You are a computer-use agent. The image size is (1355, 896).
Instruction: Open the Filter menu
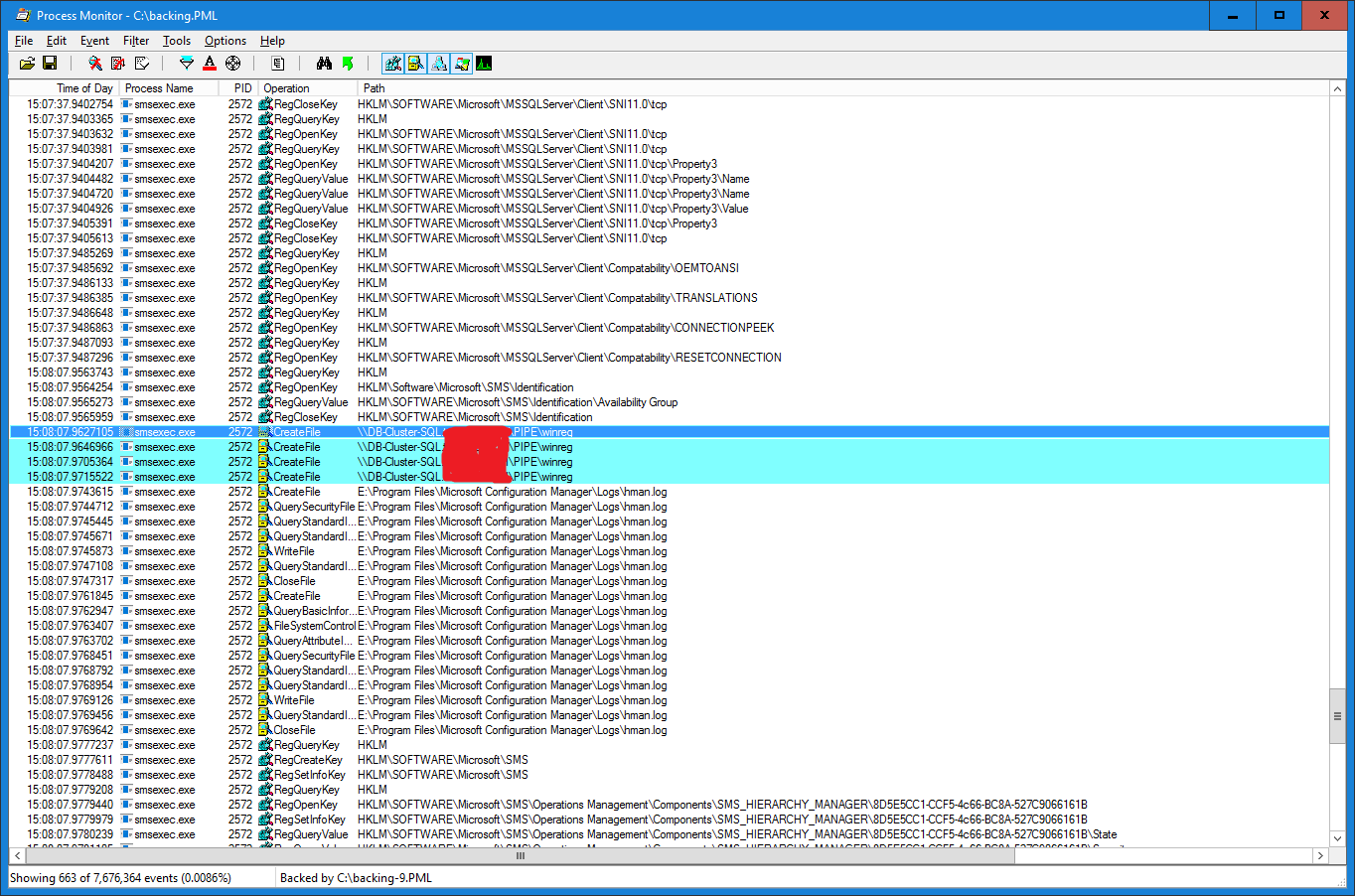(x=136, y=41)
